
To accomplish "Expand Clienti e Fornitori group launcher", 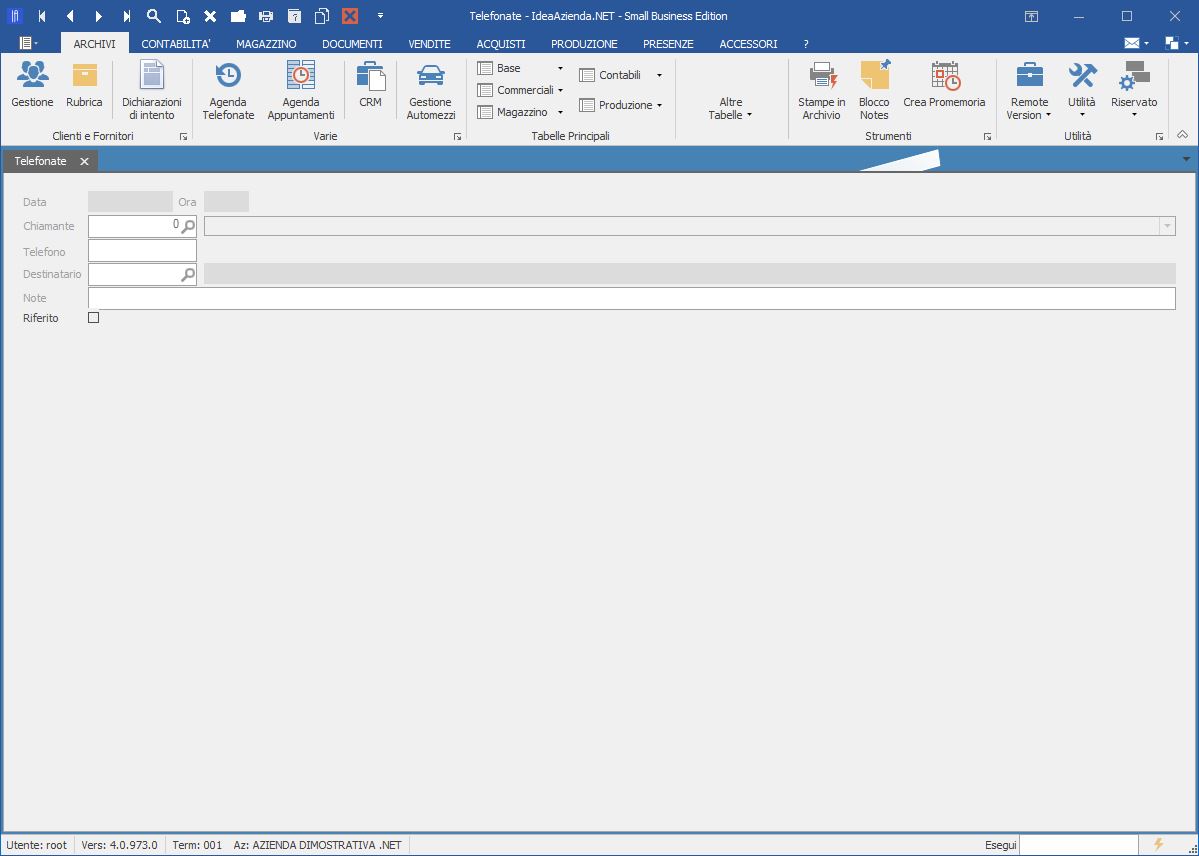I will coord(184,137).
